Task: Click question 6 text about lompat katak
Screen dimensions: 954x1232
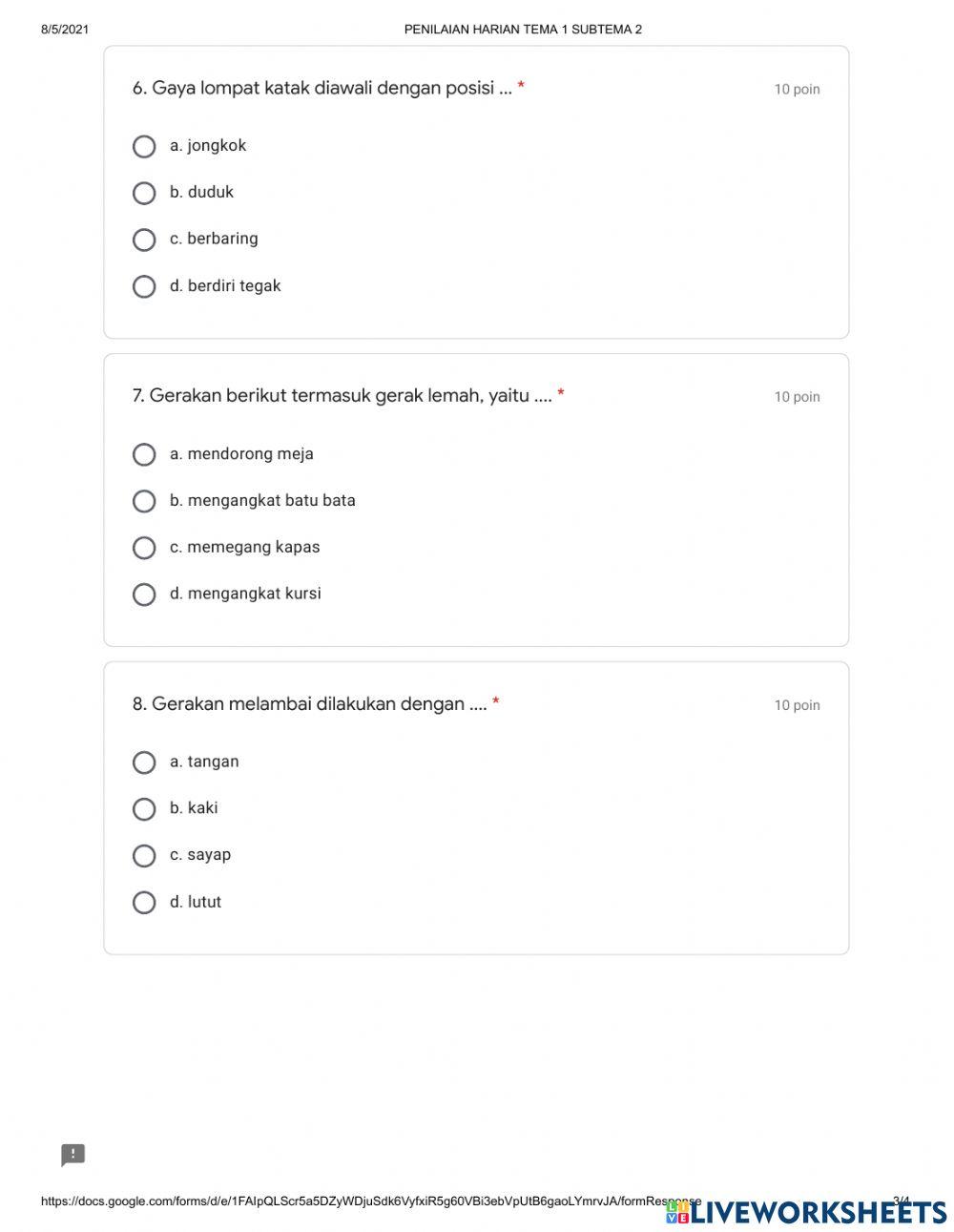Action: (322, 89)
